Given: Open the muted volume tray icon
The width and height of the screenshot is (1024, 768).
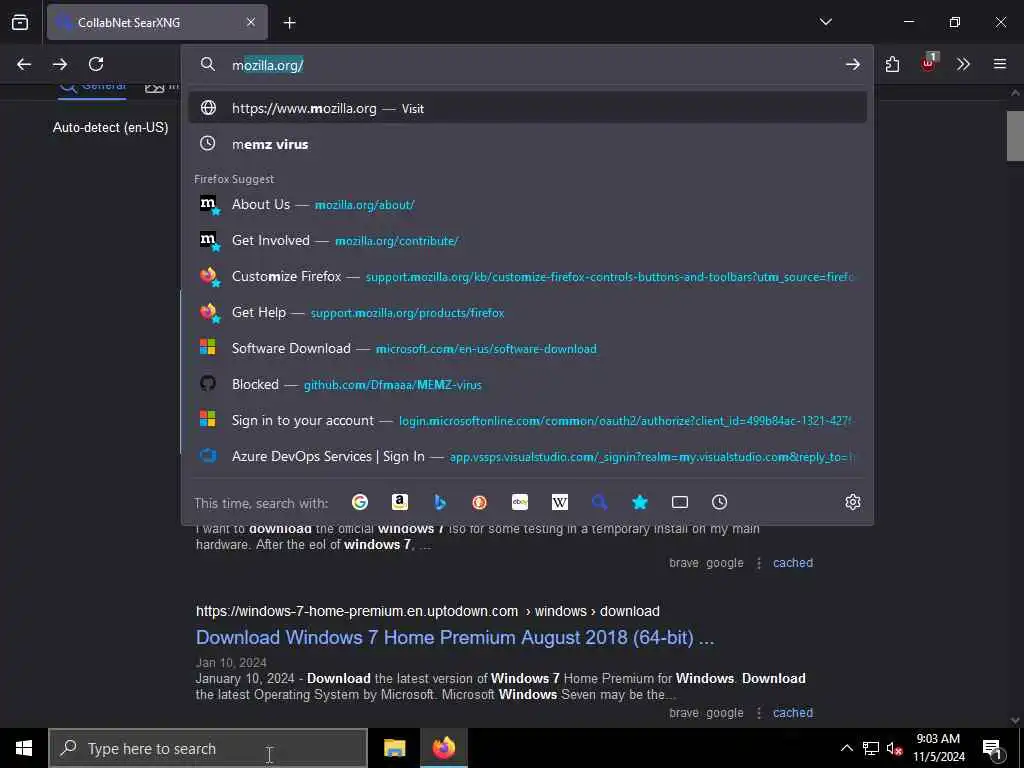Looking at the screenshot, I should 894,748.
